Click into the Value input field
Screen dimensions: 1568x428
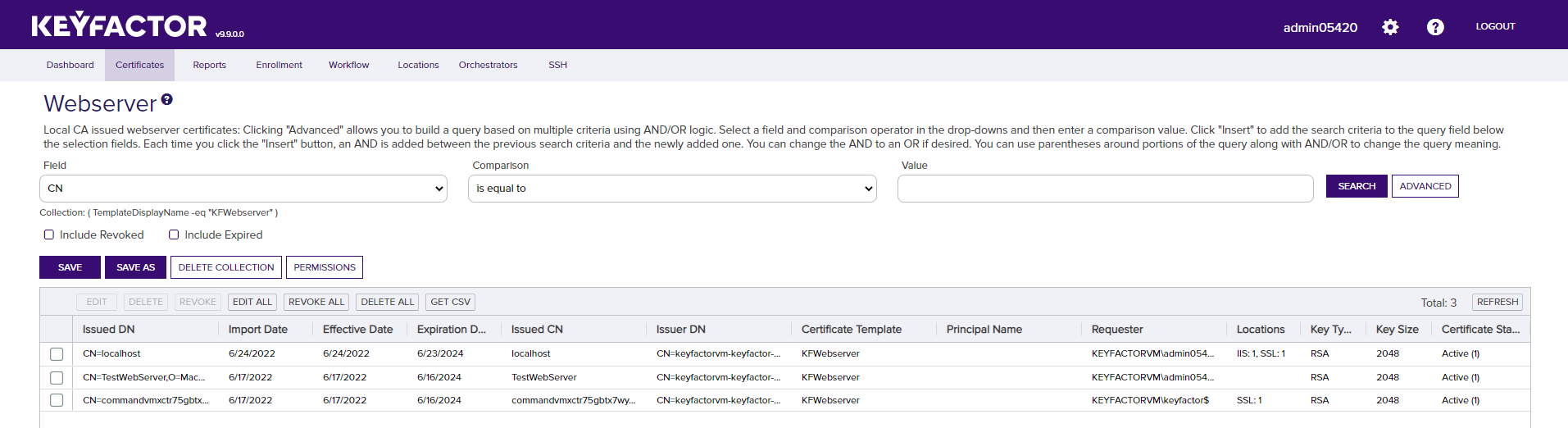tap(1105, 189)
